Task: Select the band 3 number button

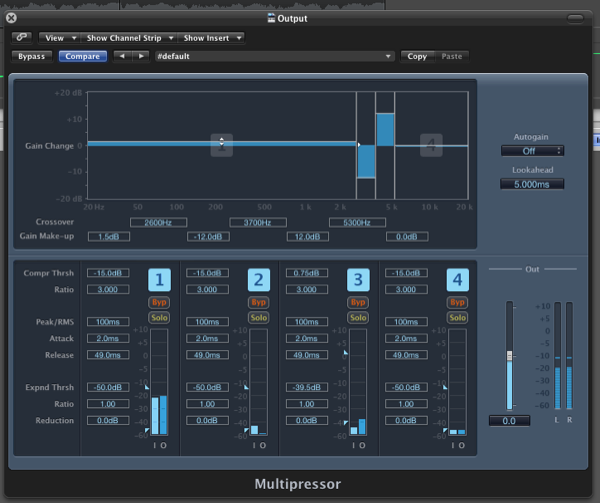Action: point(358,280)
